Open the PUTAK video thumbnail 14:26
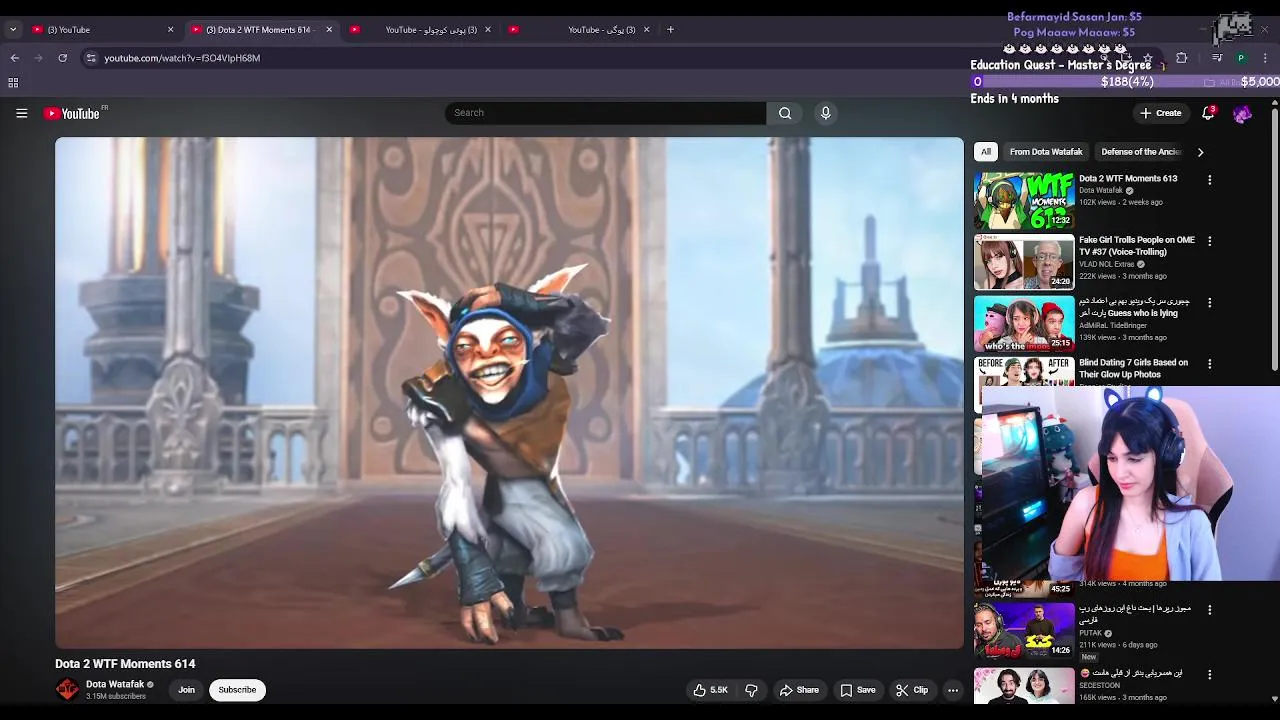This screenshot has height=720, width=1280. click(x=1024, y=629)
